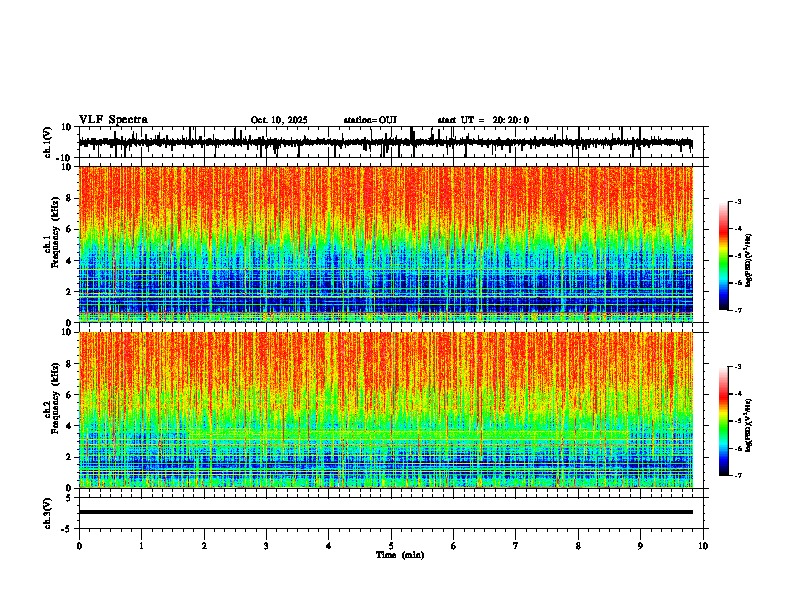Click the time axis tick label "8"

(578, 546)
